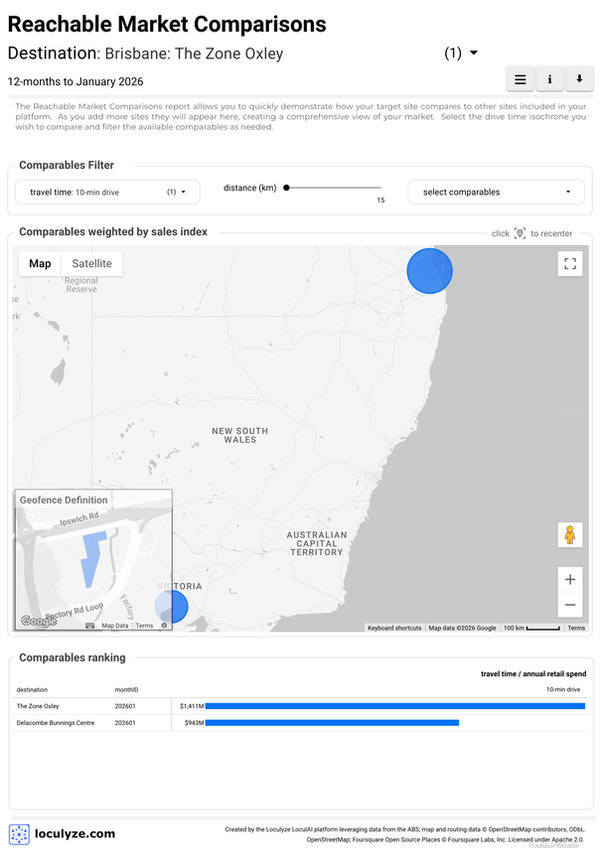Click the download arrow icon

point(579,80)
